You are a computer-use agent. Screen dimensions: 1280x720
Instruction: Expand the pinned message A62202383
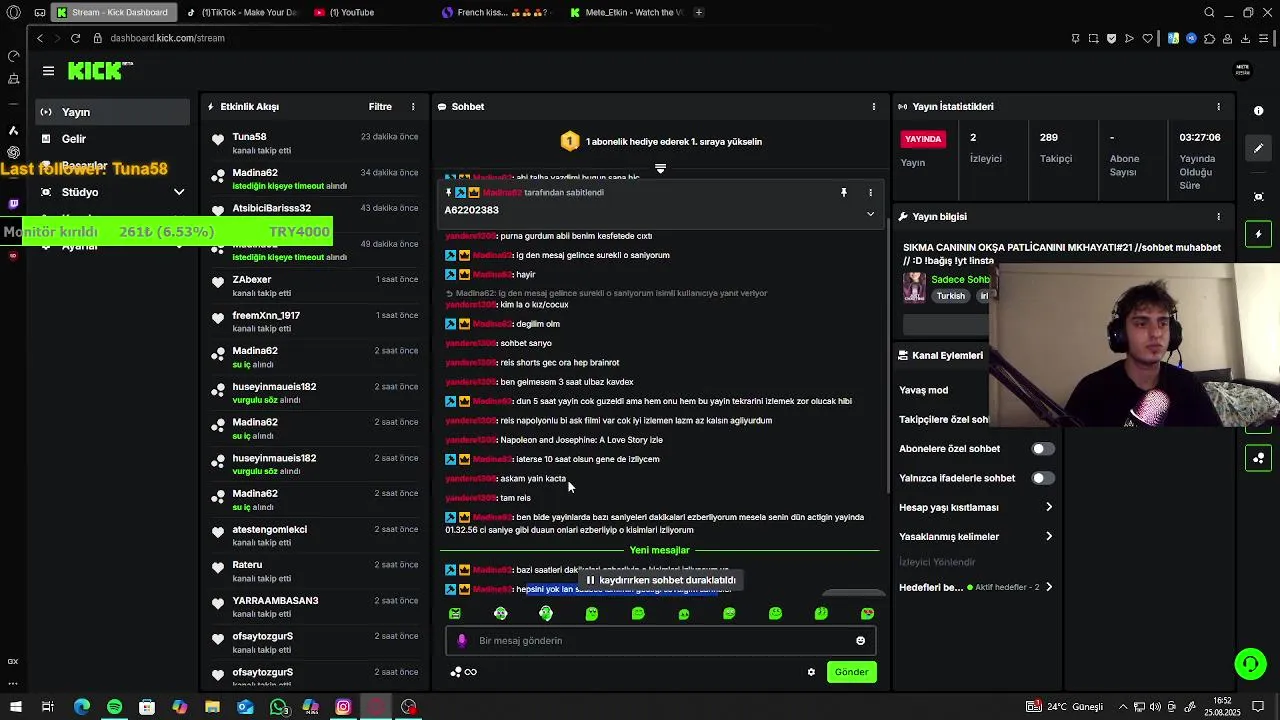pos(870,214)
